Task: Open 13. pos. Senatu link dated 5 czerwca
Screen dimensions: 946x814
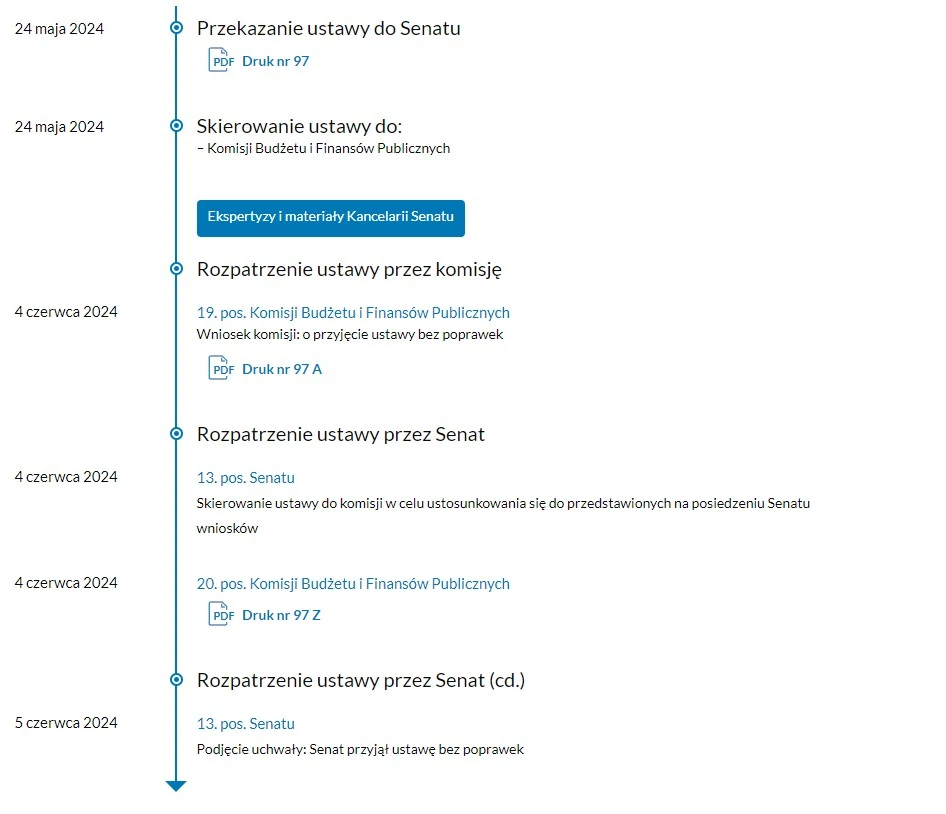Action: point(246,724)
